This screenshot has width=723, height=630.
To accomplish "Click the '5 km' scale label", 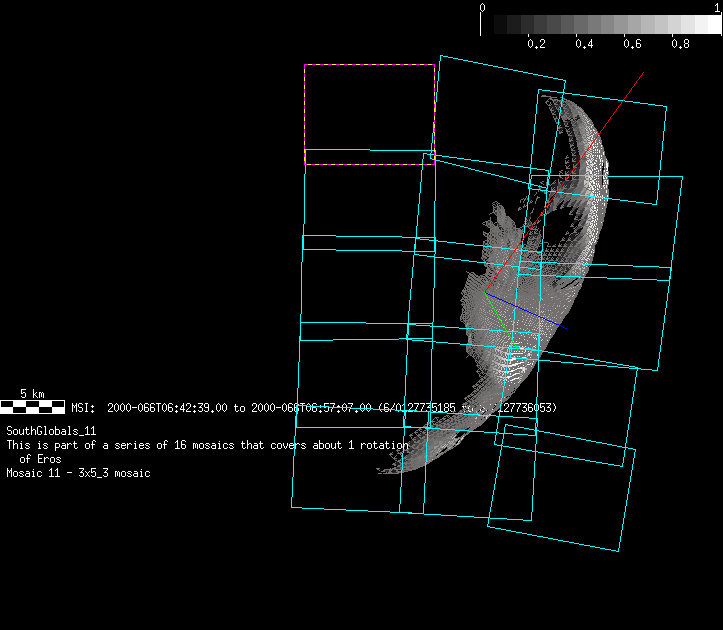I will (32, 394).
